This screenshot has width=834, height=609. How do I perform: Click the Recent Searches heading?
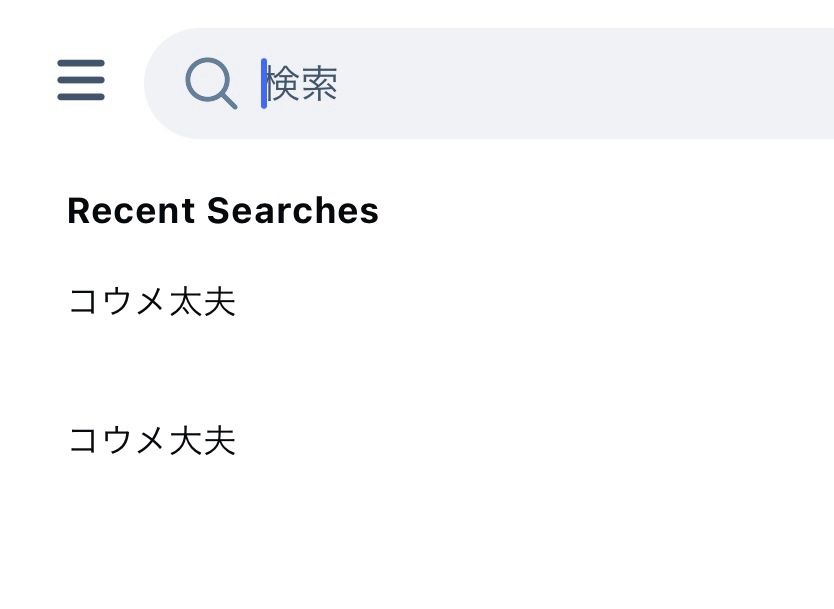click(223, 211)
